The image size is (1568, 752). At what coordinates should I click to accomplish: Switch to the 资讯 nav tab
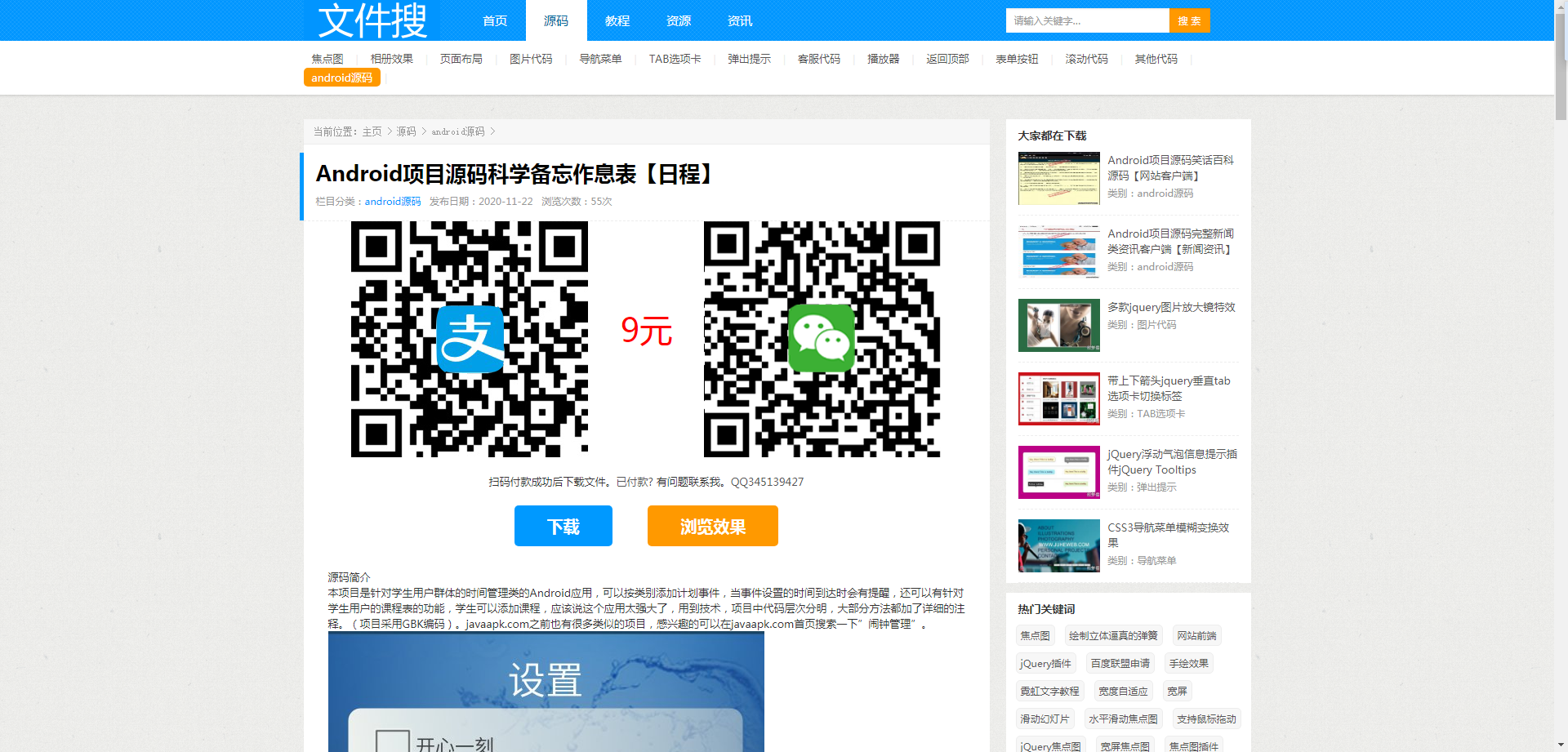click(740, 20)
